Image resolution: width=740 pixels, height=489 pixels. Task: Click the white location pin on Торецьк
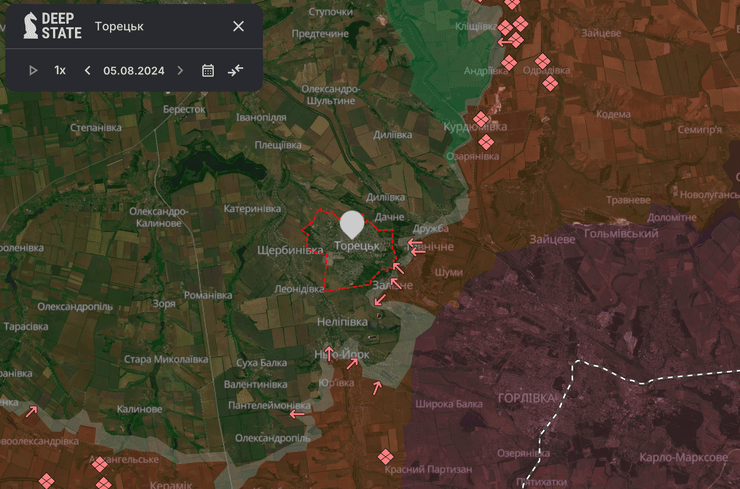(x=352, y=224)
